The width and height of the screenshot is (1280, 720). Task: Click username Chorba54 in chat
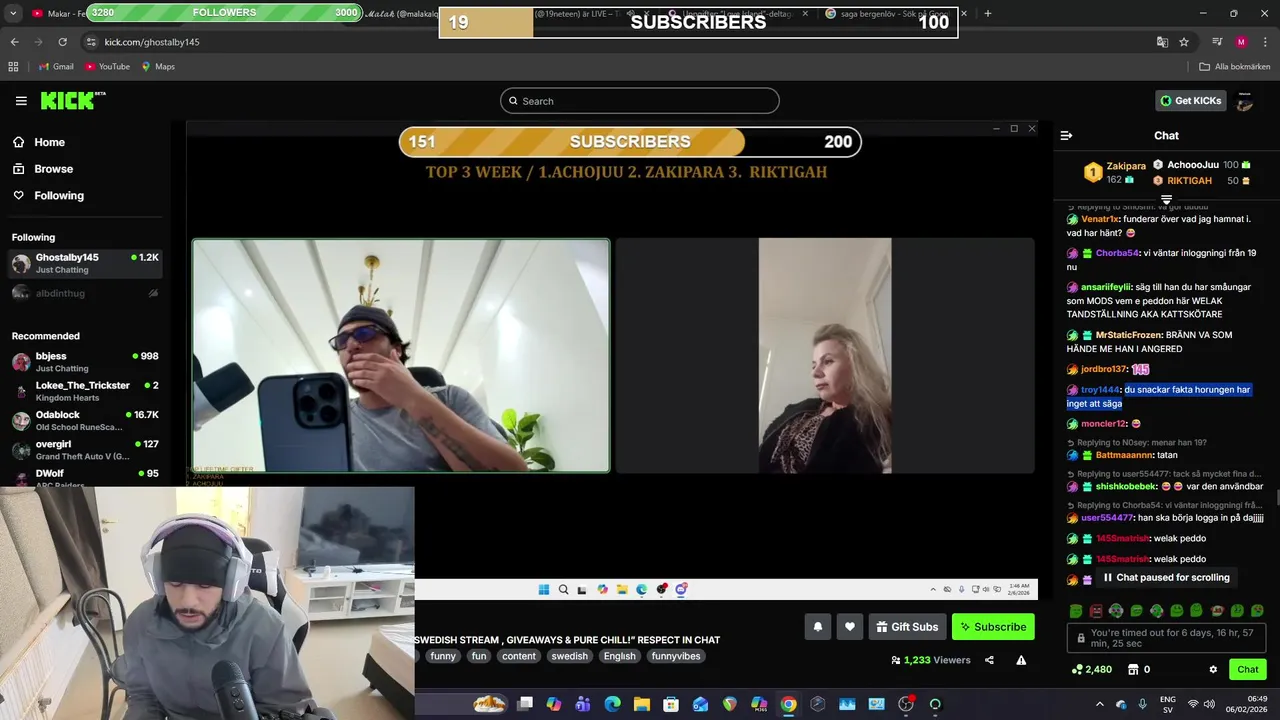coord(1117,253)
